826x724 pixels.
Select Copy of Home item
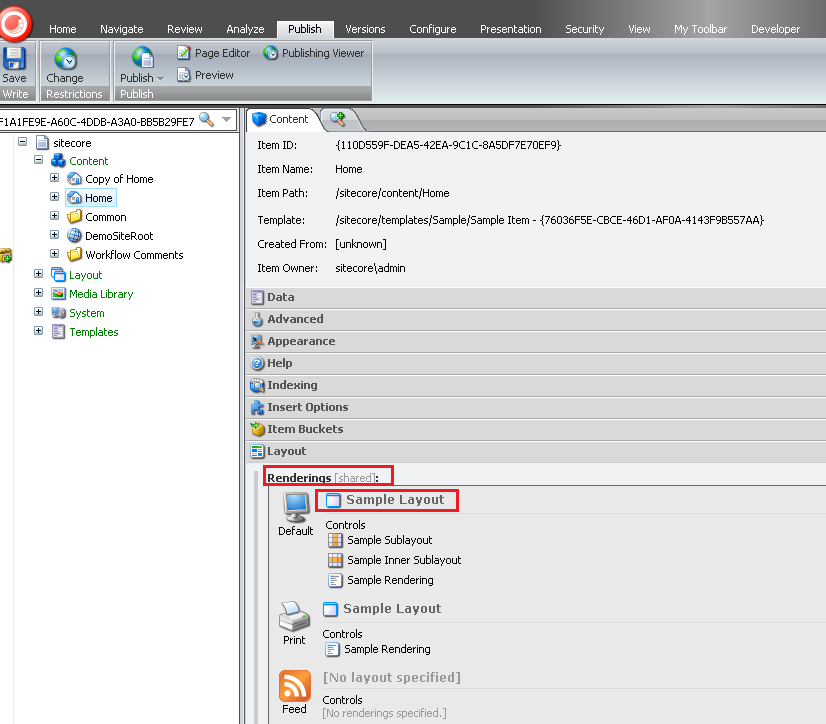[x=111, y=179]
